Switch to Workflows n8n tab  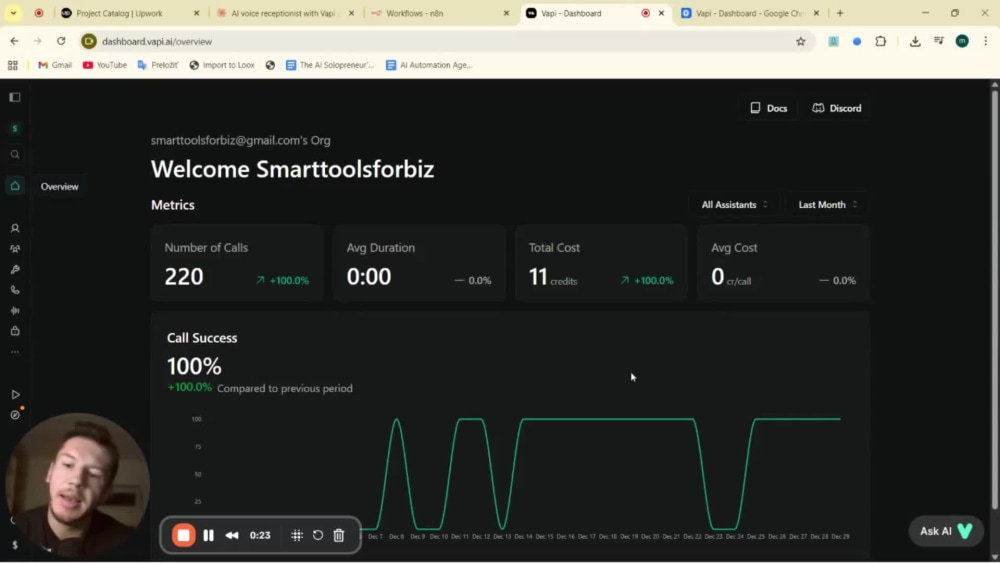[440, 13]
